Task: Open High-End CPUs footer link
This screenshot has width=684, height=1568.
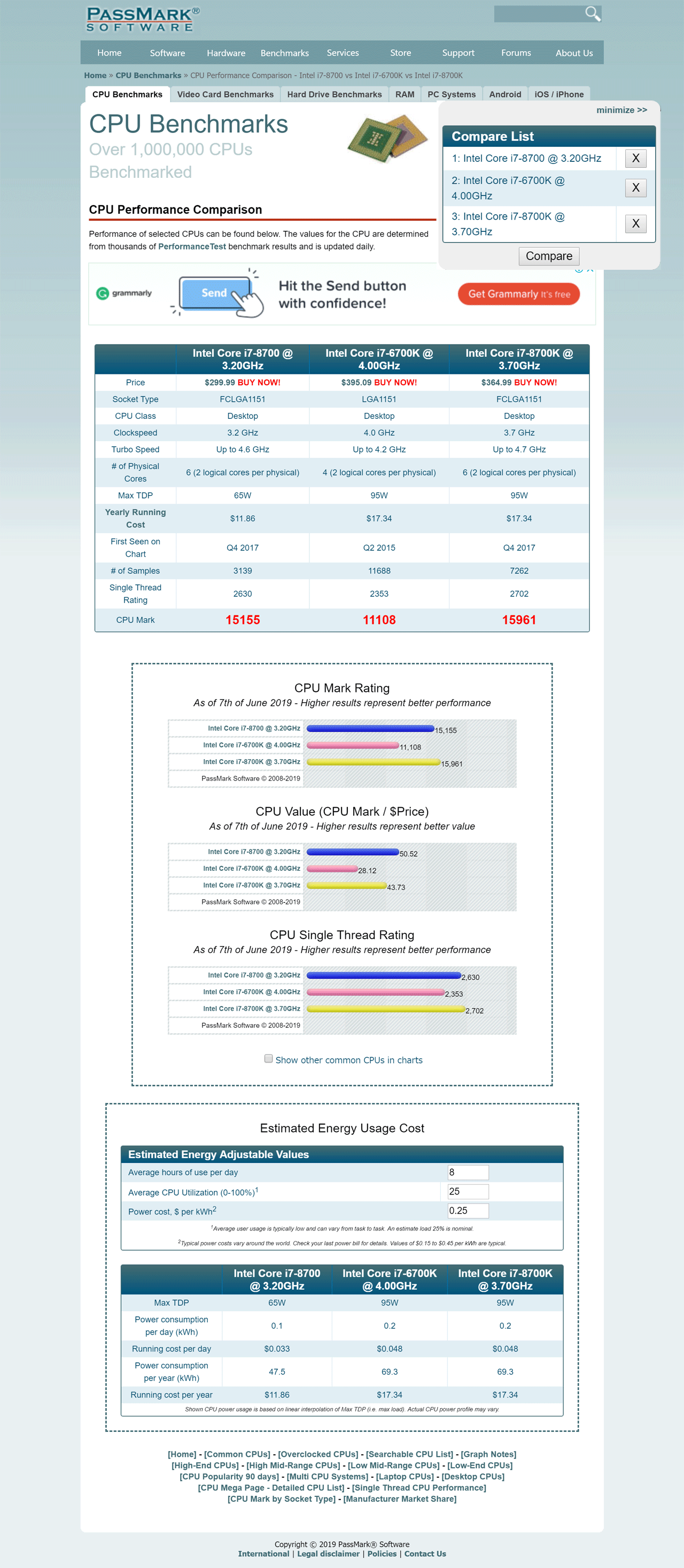Action: tap(205, 1465)
